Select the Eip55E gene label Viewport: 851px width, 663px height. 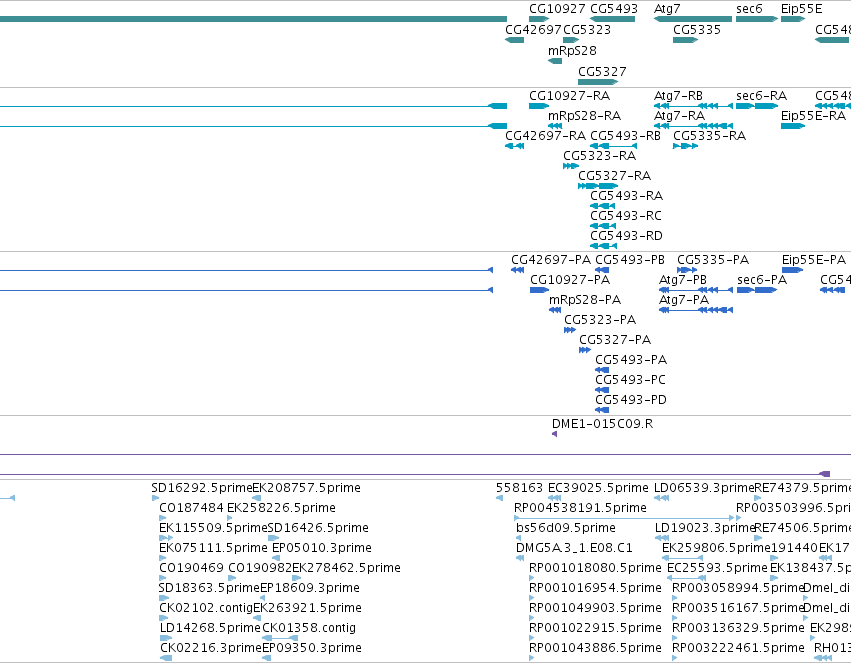click(802, 9)
